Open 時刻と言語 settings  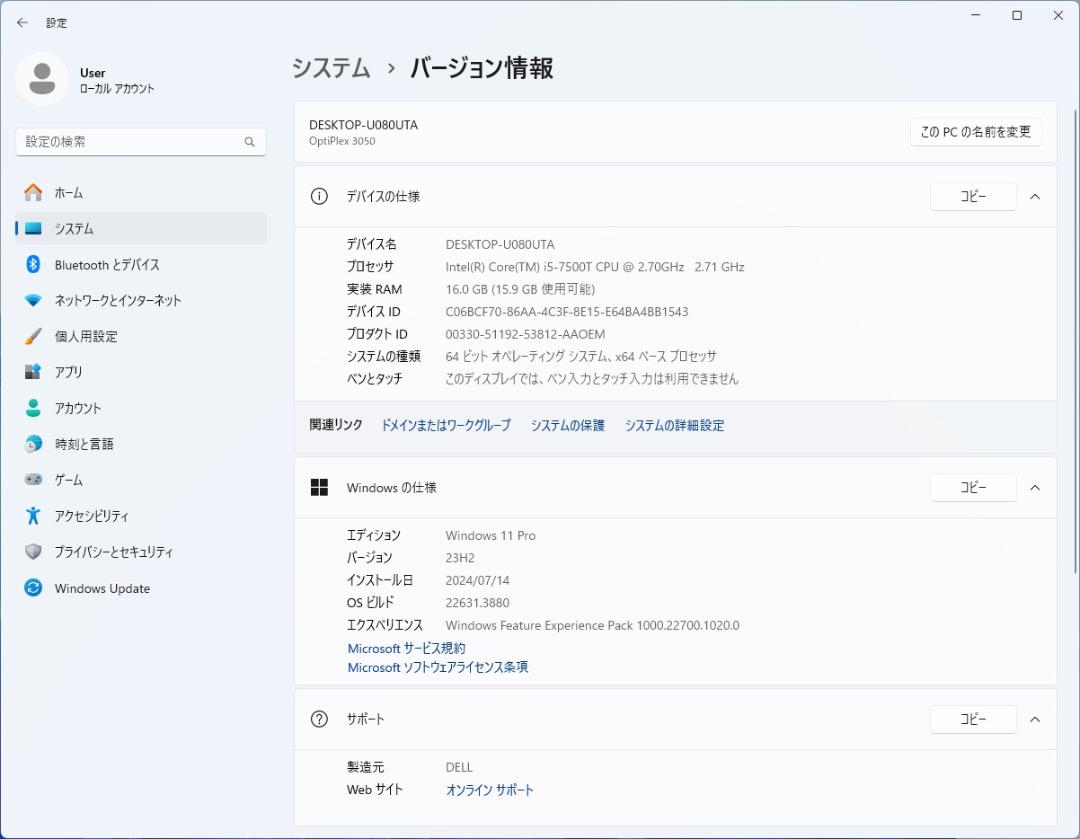141,444
